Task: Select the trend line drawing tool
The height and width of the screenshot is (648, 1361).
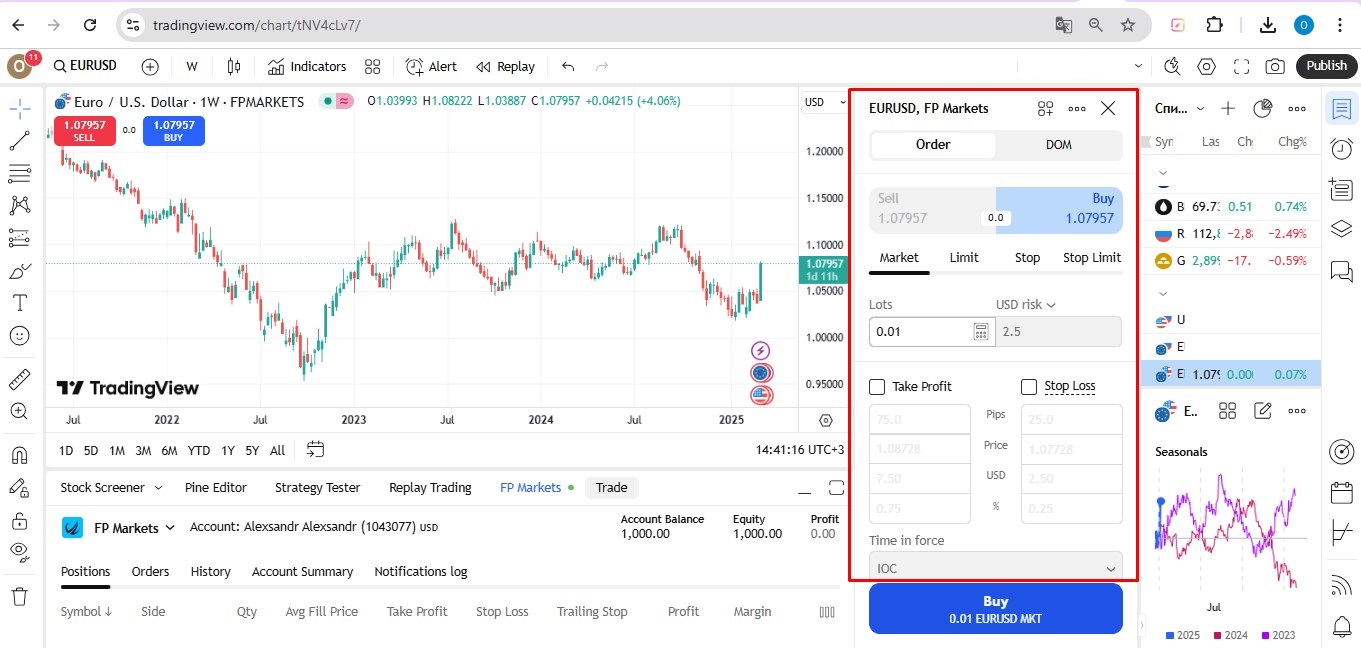Action: pyautogui.click(x=19, y=141)
